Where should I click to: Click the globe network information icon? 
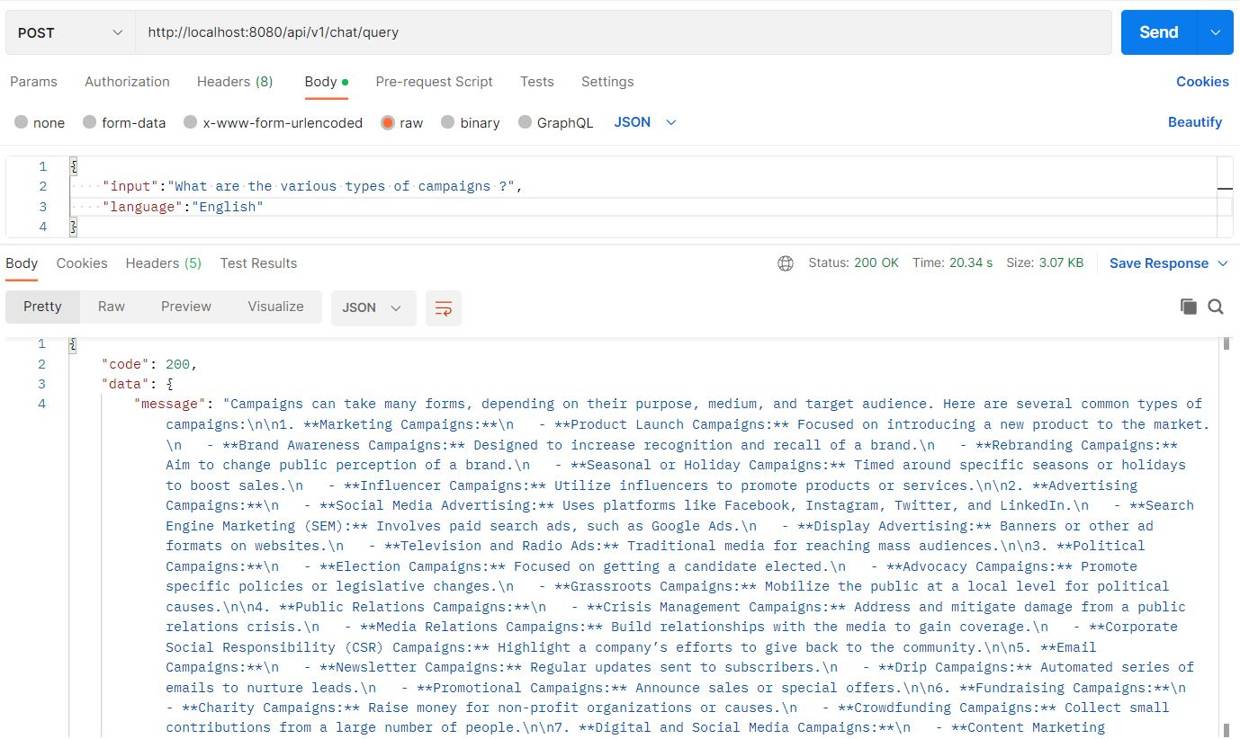tap(786, 263)
